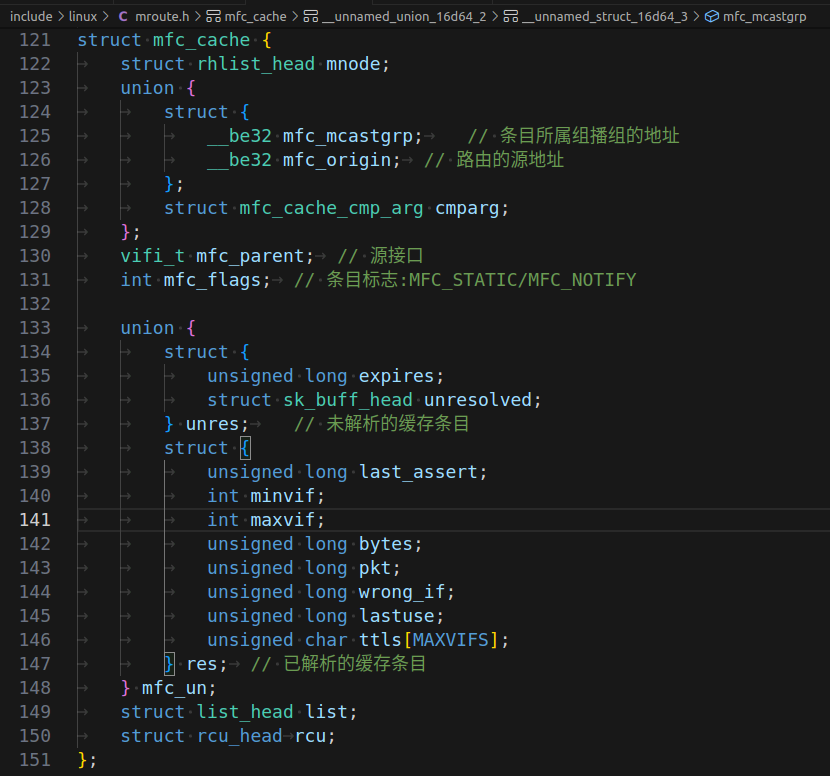Image resolution: width=830 pixels, height=776 pixels.
Task: Click 'vifi_t' type on line 130
Action: coord(152,256)
